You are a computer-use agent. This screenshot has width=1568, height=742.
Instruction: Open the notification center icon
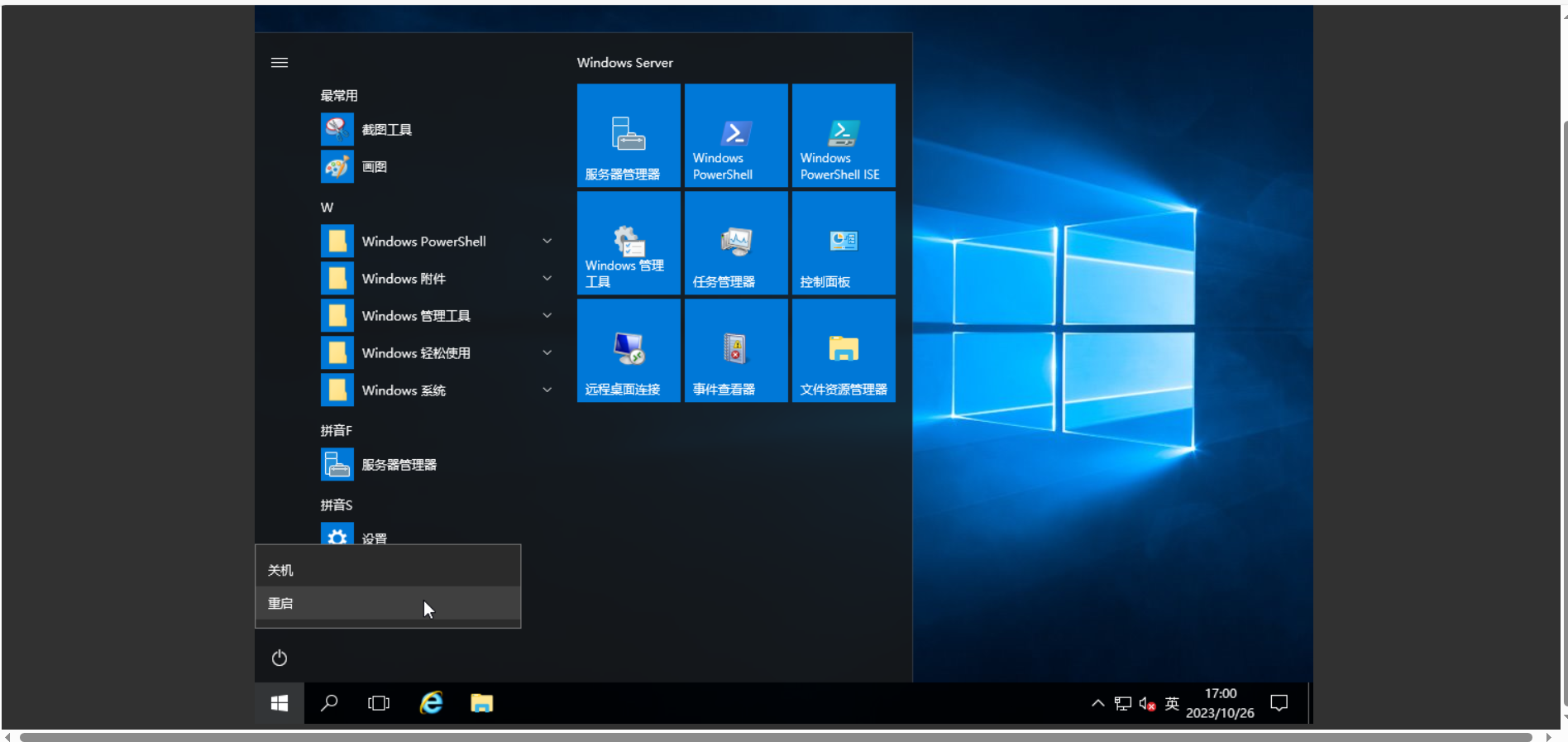(1279, 703)
